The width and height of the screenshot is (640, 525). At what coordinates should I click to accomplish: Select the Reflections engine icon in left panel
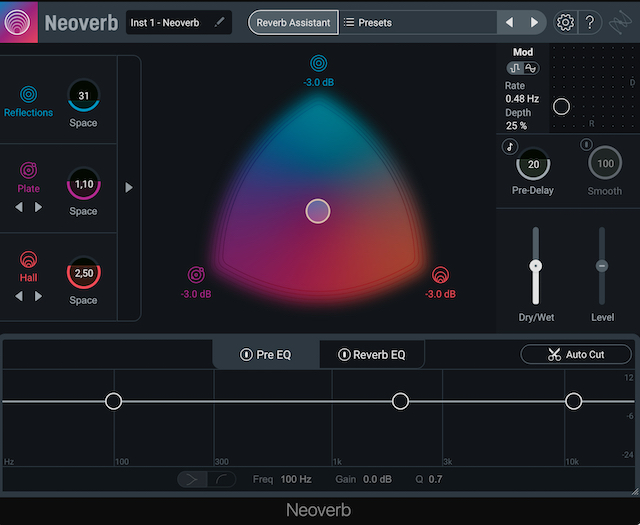point(29,94)
